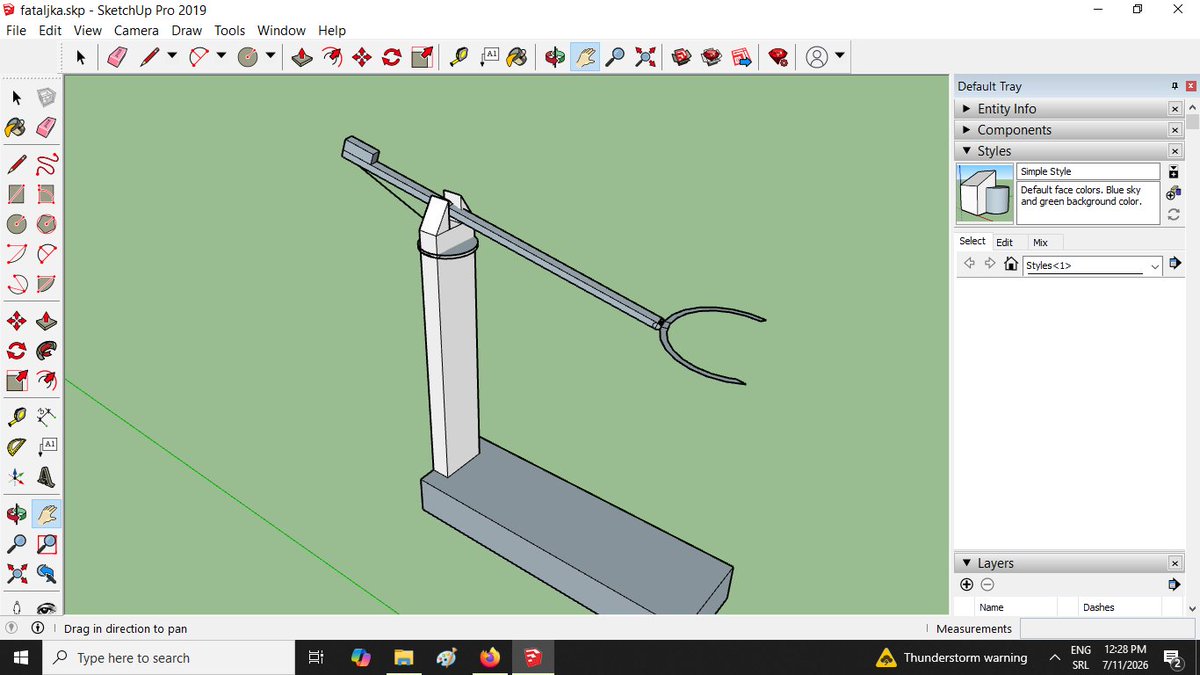1200x675 pixels.
Task: Click the Update style with changes icon
Action: [x=1174, y=214]
